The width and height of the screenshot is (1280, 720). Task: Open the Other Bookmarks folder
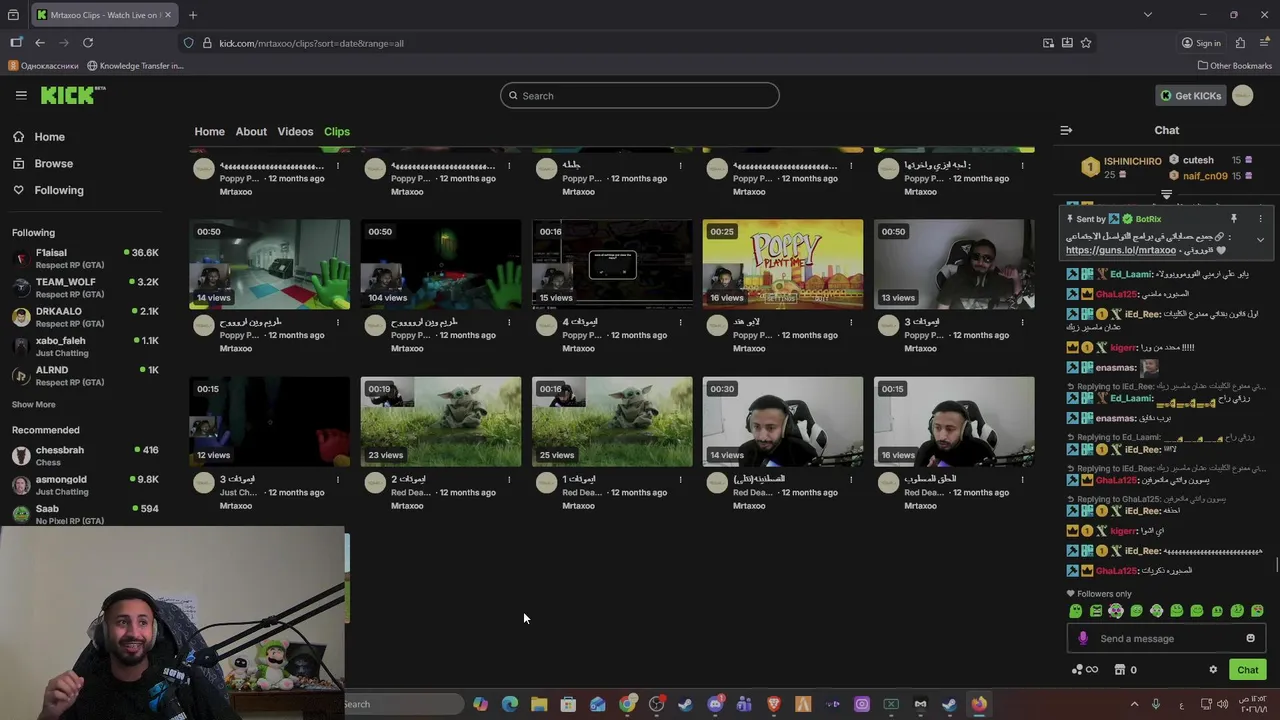pos(1234,66)
